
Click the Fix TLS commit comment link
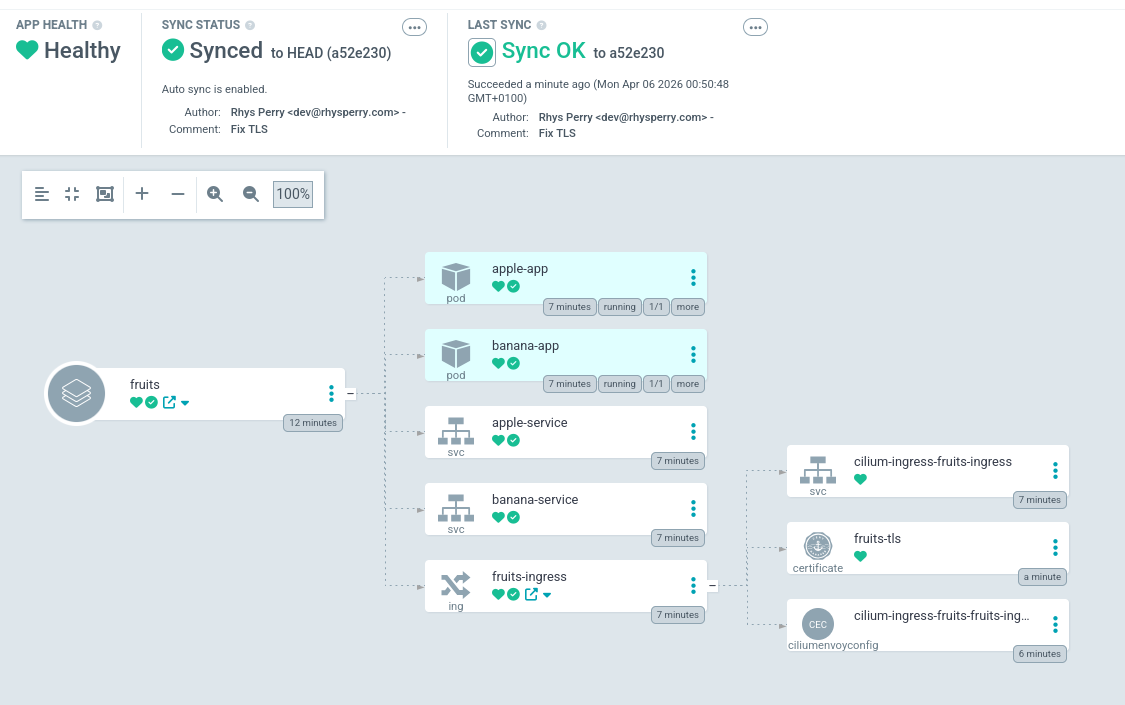(249, 129)
